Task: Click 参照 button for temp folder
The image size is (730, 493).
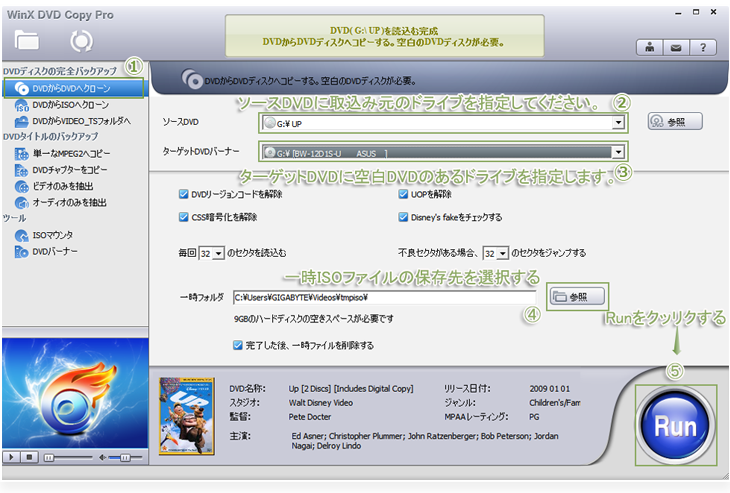Action: pyautogui.click(x=577, y=297)
